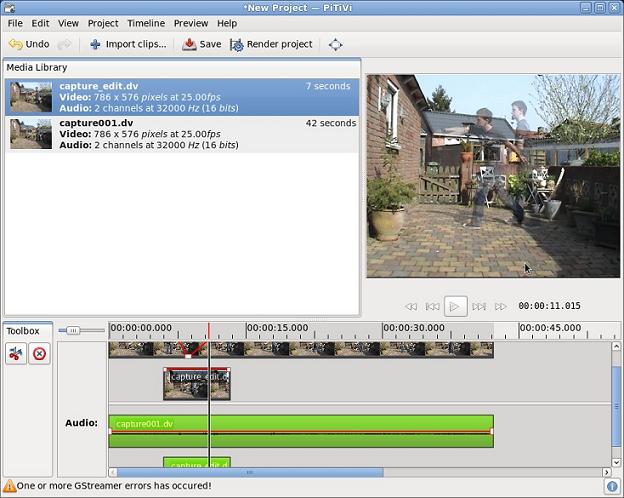The height and width of the screenshot is (498, 624).
Task: Click the audio volume line right handle
Action: (491, 432)
